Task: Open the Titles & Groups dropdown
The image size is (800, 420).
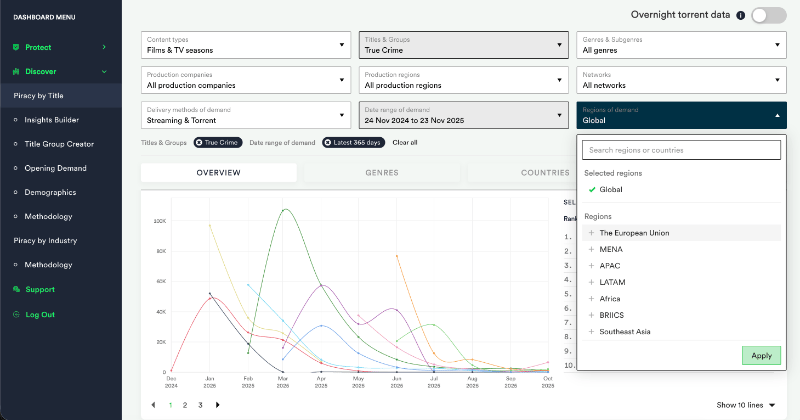Action: tap(464, 45)
